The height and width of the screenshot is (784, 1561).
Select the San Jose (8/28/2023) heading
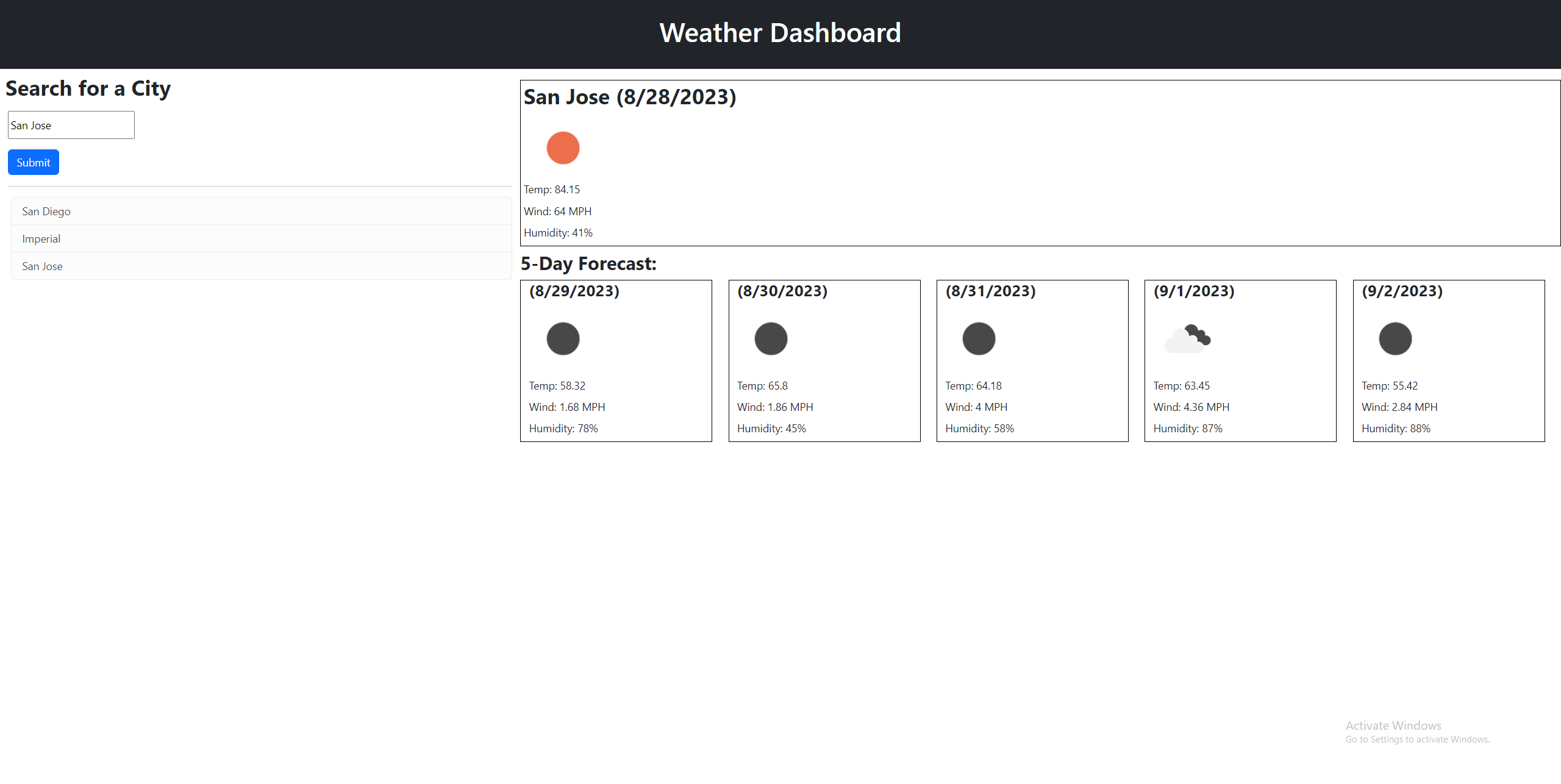click(630, 96)
